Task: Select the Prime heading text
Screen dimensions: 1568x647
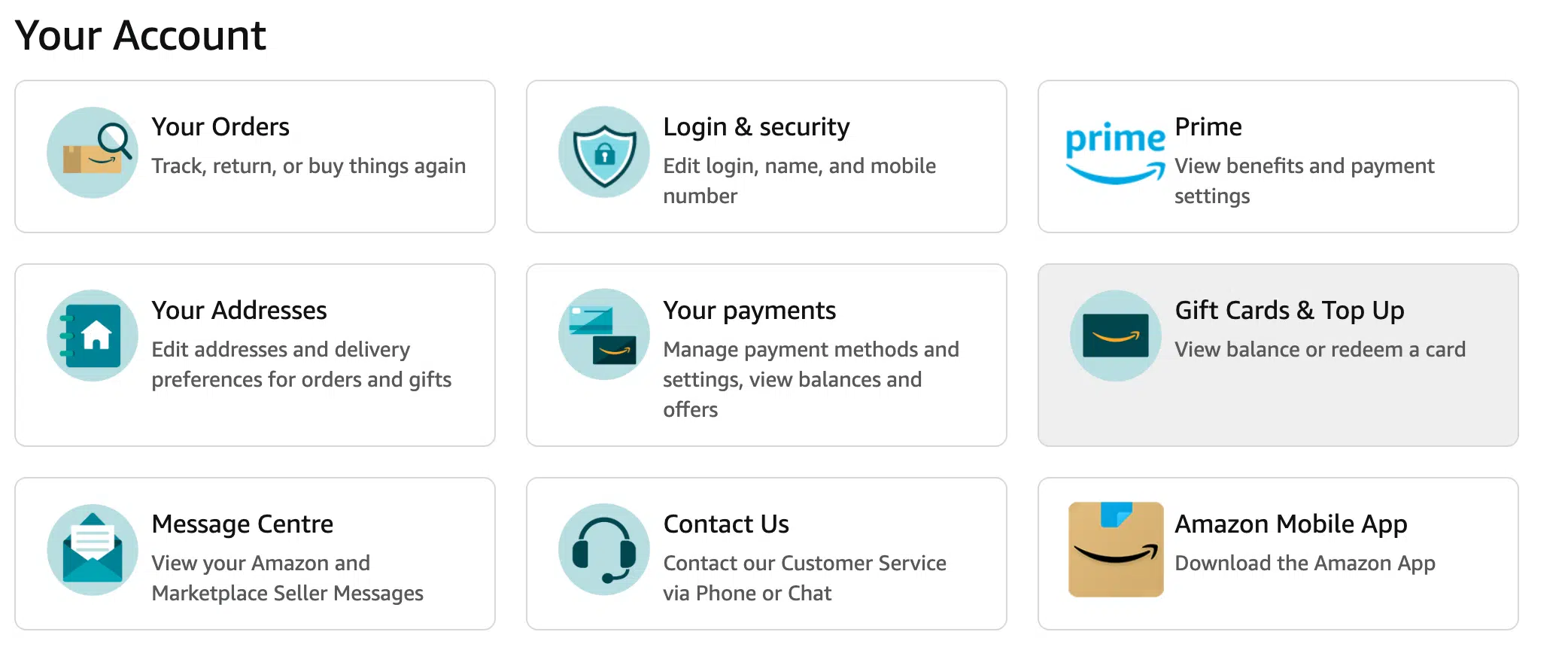Action: pos(1208,127)
